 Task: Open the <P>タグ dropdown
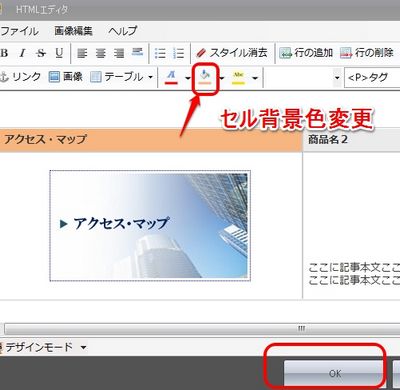point(372,78)
